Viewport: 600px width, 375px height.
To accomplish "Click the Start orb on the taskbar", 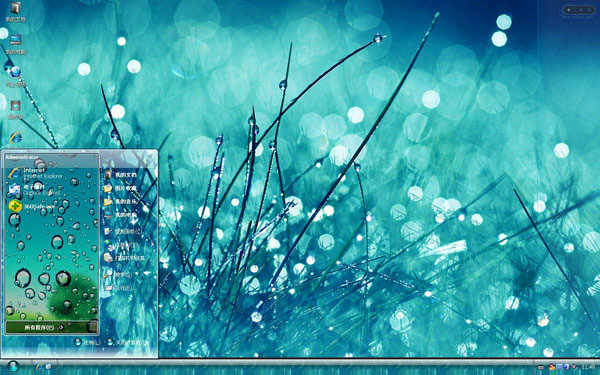I will tap(13, 367).
